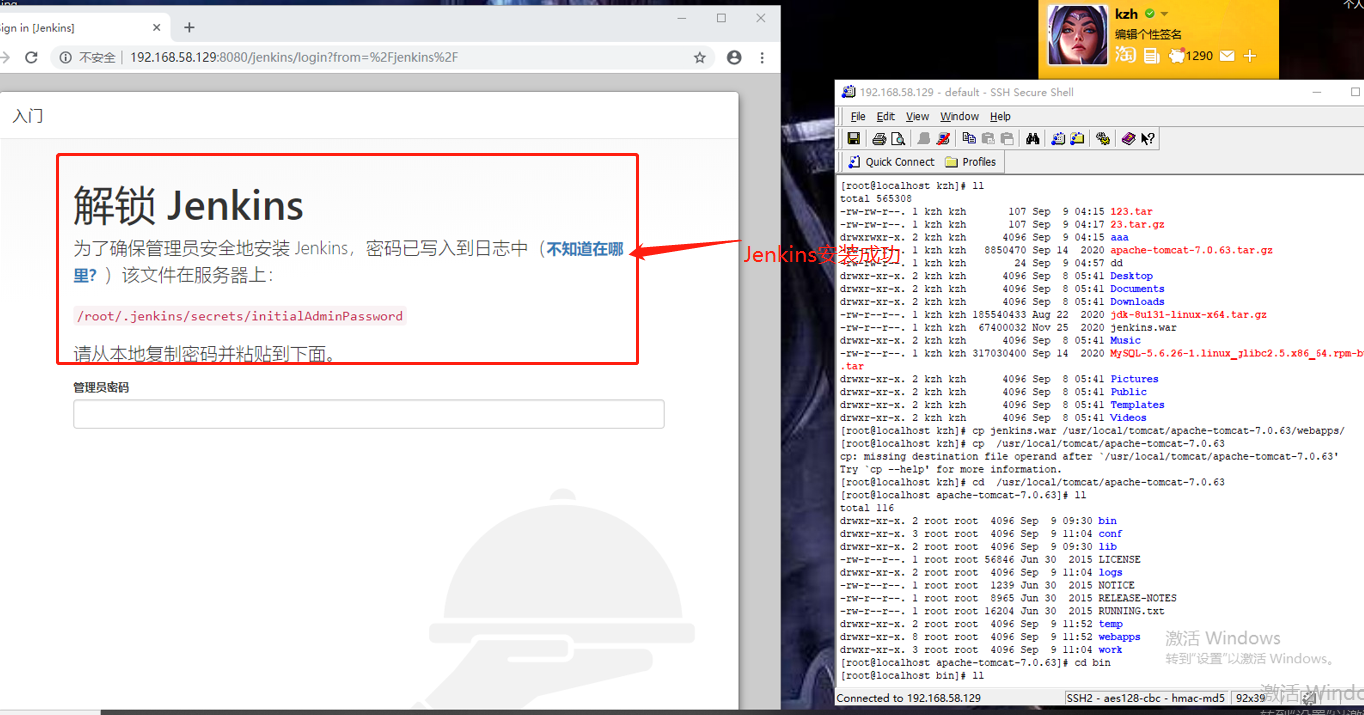Open the View menu in SSH Secure Shell
Screen dimensions: 1364x715
917,117
